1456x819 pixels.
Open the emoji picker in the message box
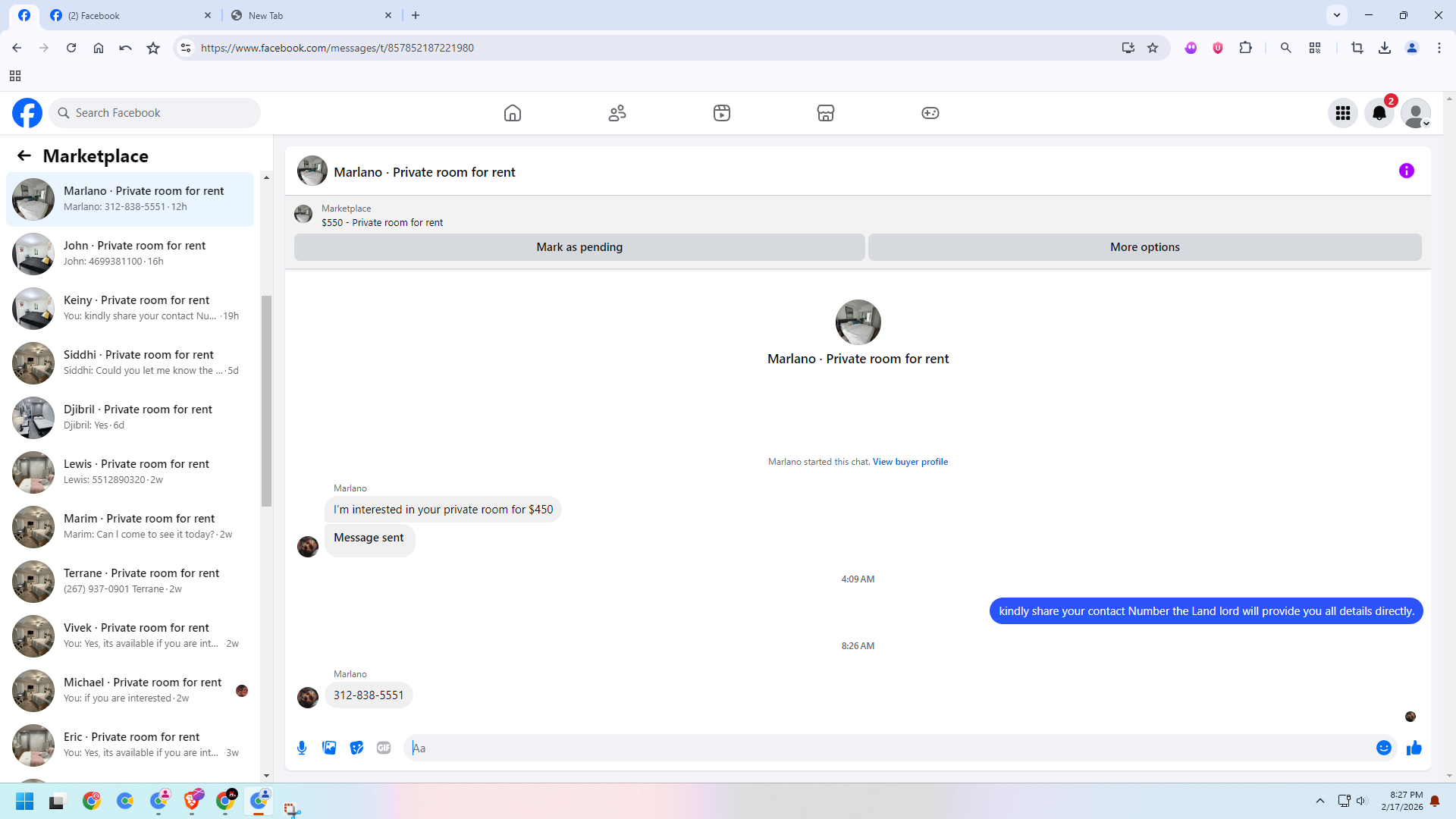click(1383, 748)
